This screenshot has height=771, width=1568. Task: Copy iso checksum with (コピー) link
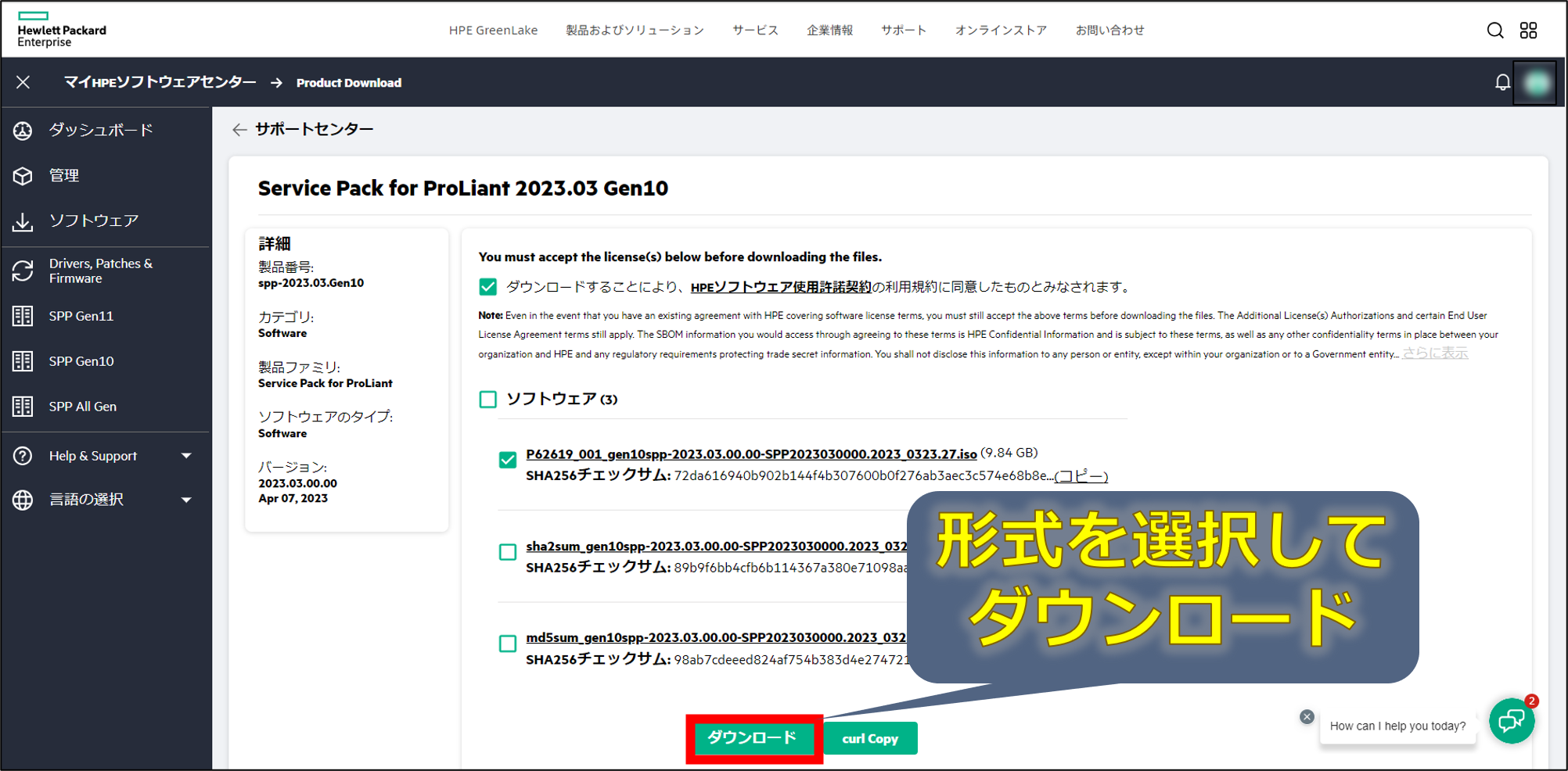1081,476
